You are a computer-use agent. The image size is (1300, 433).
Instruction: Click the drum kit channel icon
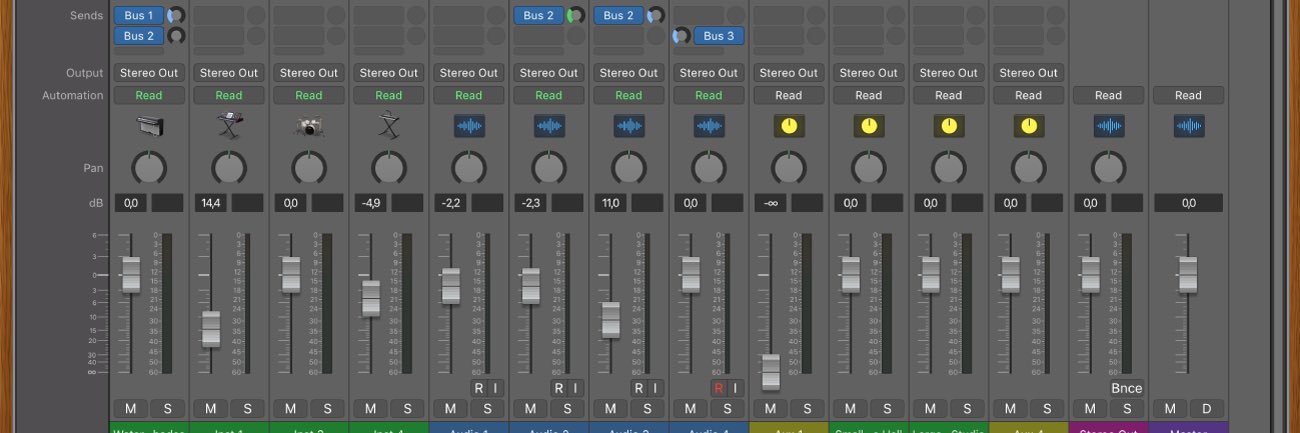pos(308,126)
